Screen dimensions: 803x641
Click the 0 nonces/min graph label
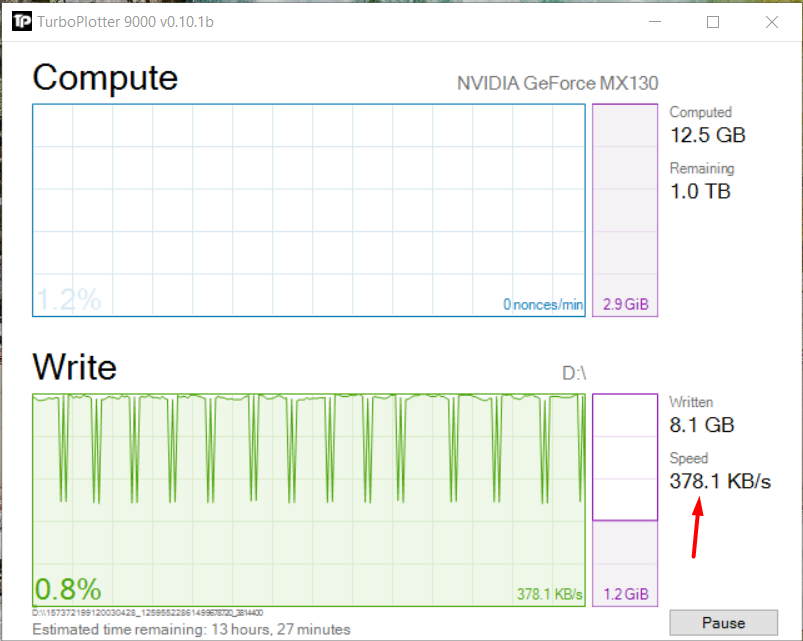(x=543, y=305)
